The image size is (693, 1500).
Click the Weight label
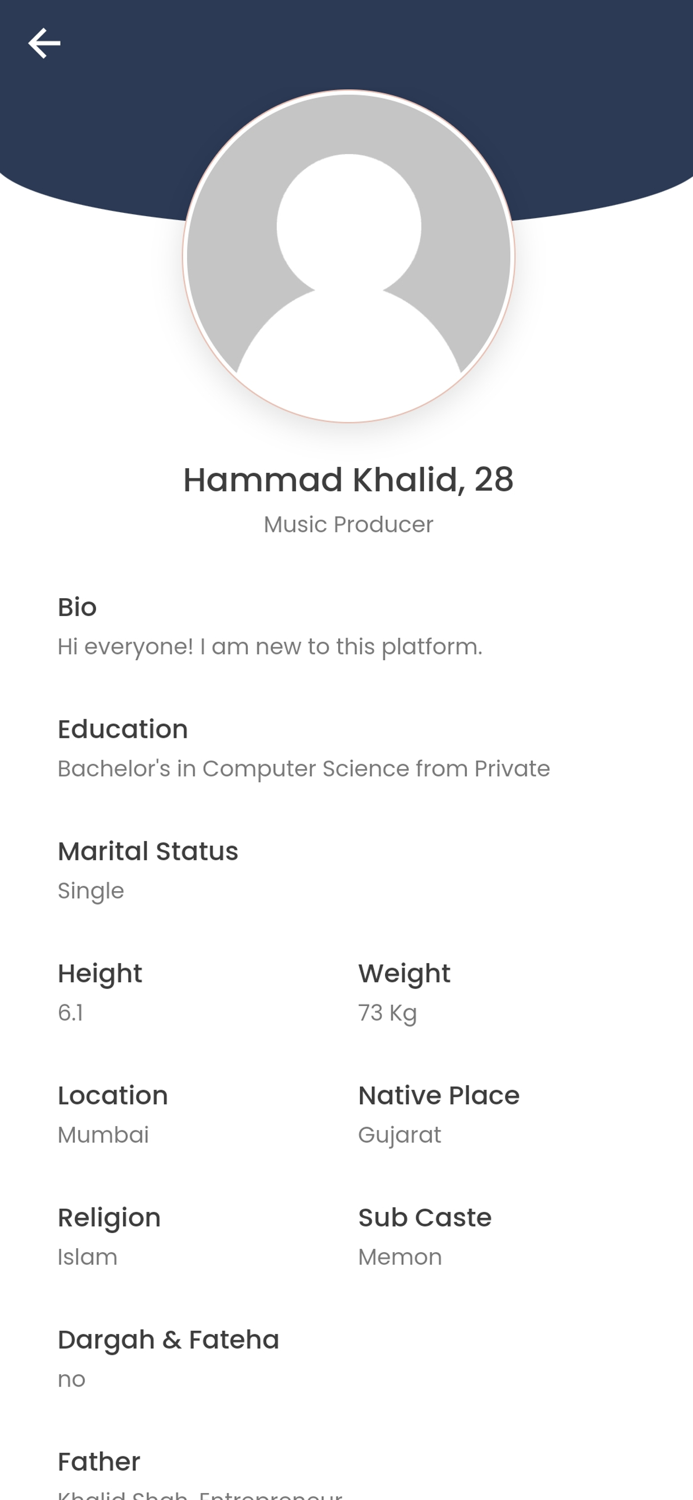405,973
